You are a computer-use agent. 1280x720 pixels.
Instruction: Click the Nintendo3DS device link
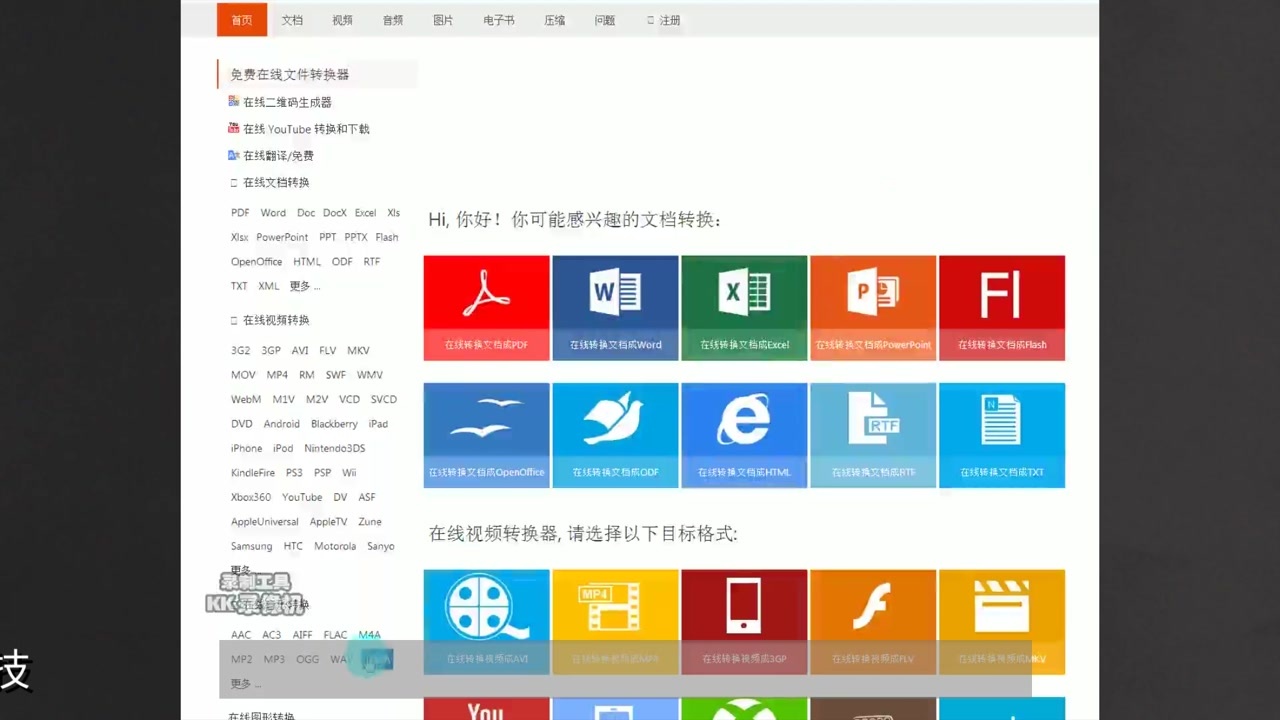pyautogui.click(x=335, y=448)
